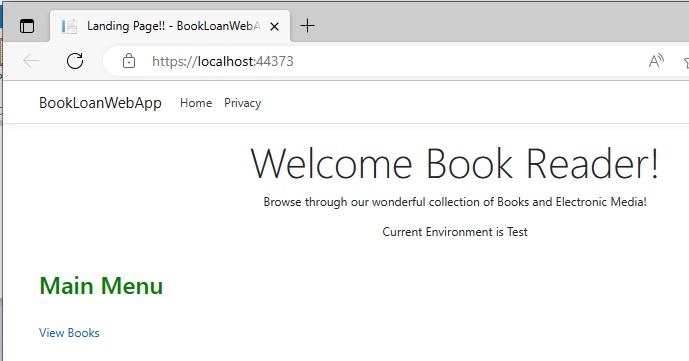Refresh the current page
The image size is (689, 361).
tap(75, 61)
